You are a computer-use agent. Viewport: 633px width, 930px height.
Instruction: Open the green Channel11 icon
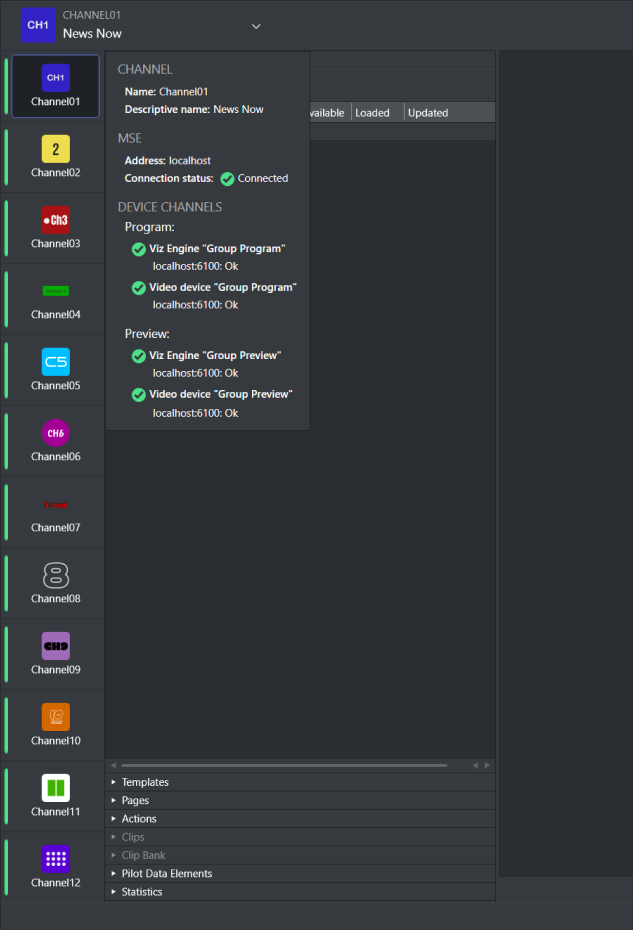point(55,788)
